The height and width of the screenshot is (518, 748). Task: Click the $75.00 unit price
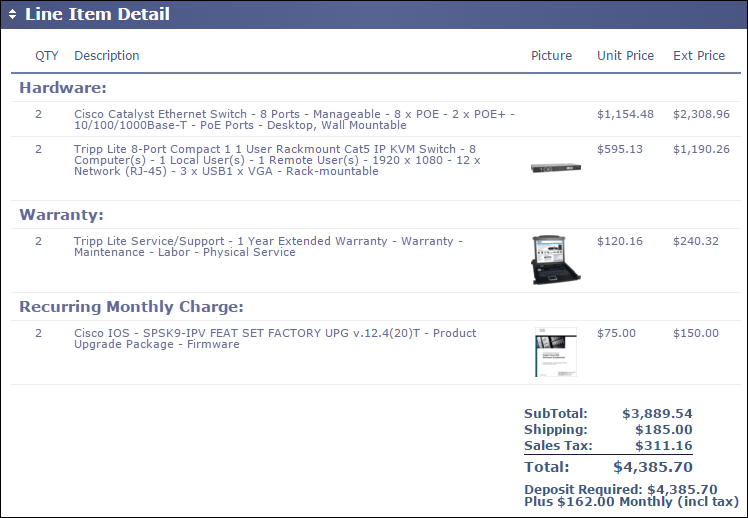tap(616, 333)
